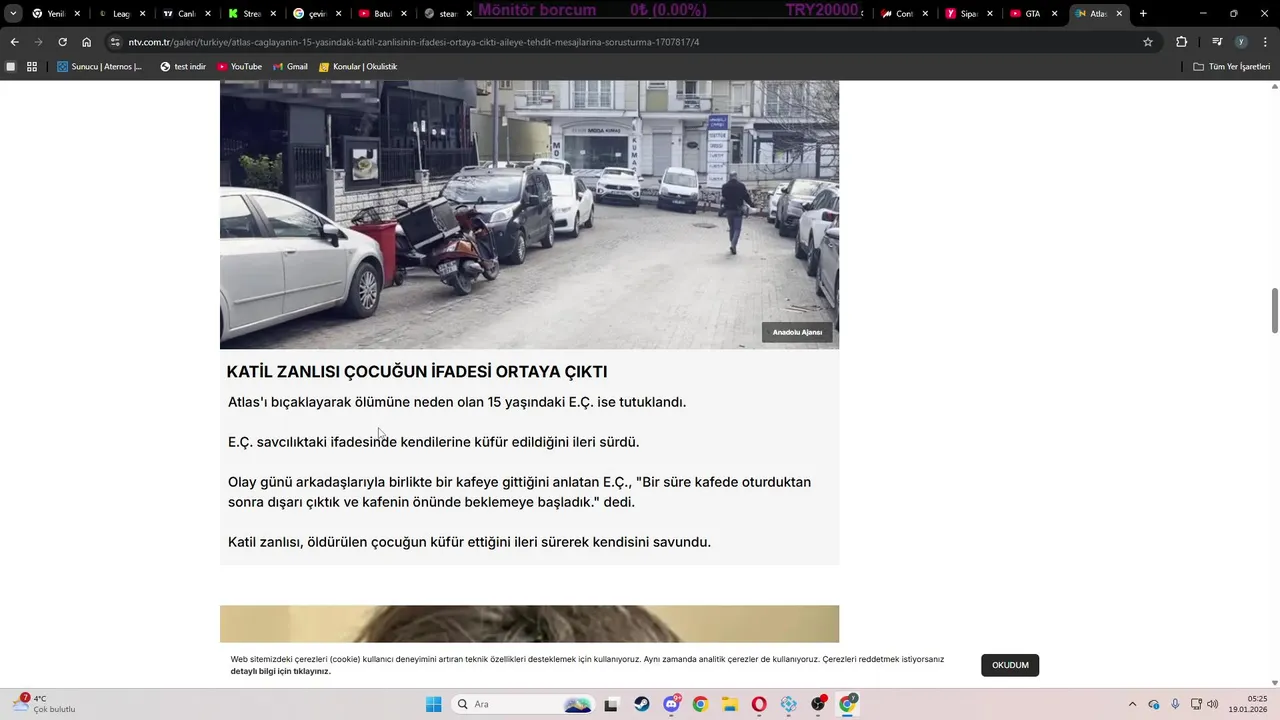Viewport: 1280px width, 720px height.
Task: Click the ntv.com.tr address bar URL
Action: (413, 42)
